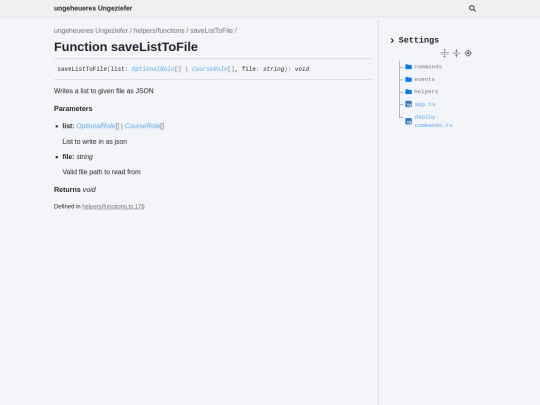Click 'Valid file path to read from' text

point(102,172)
